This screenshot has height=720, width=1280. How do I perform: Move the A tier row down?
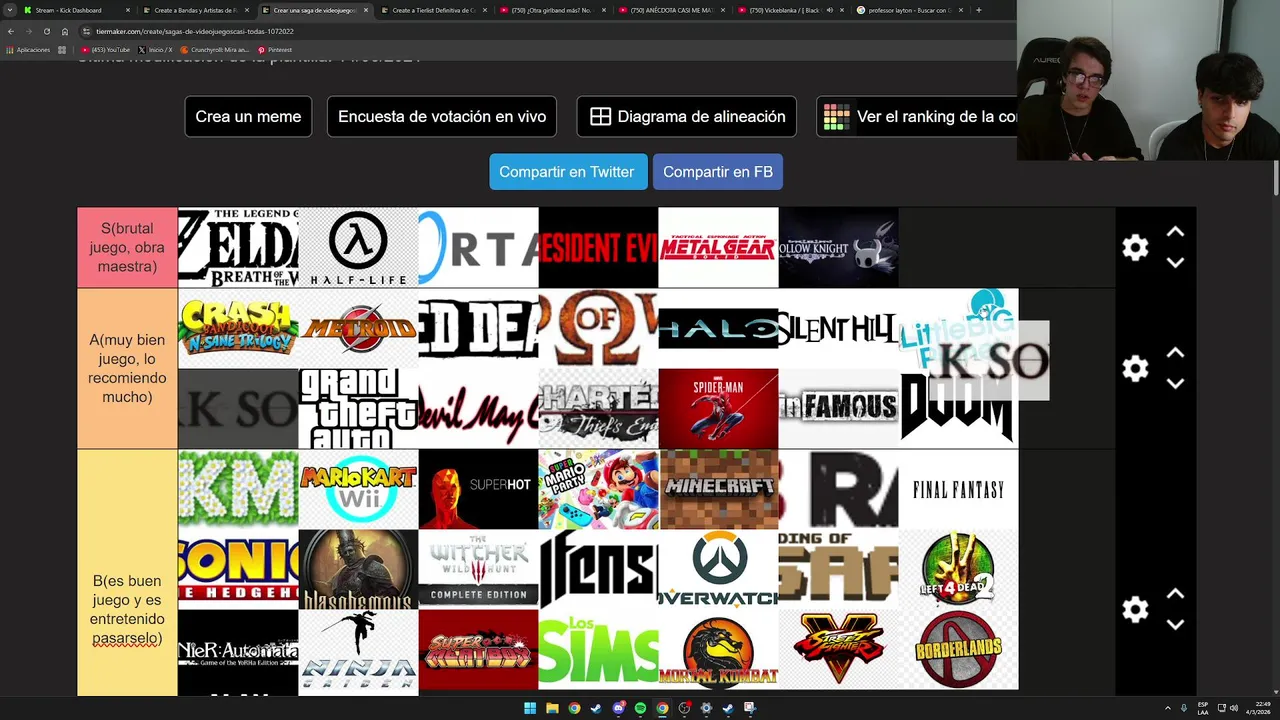tap(1175, 383)
